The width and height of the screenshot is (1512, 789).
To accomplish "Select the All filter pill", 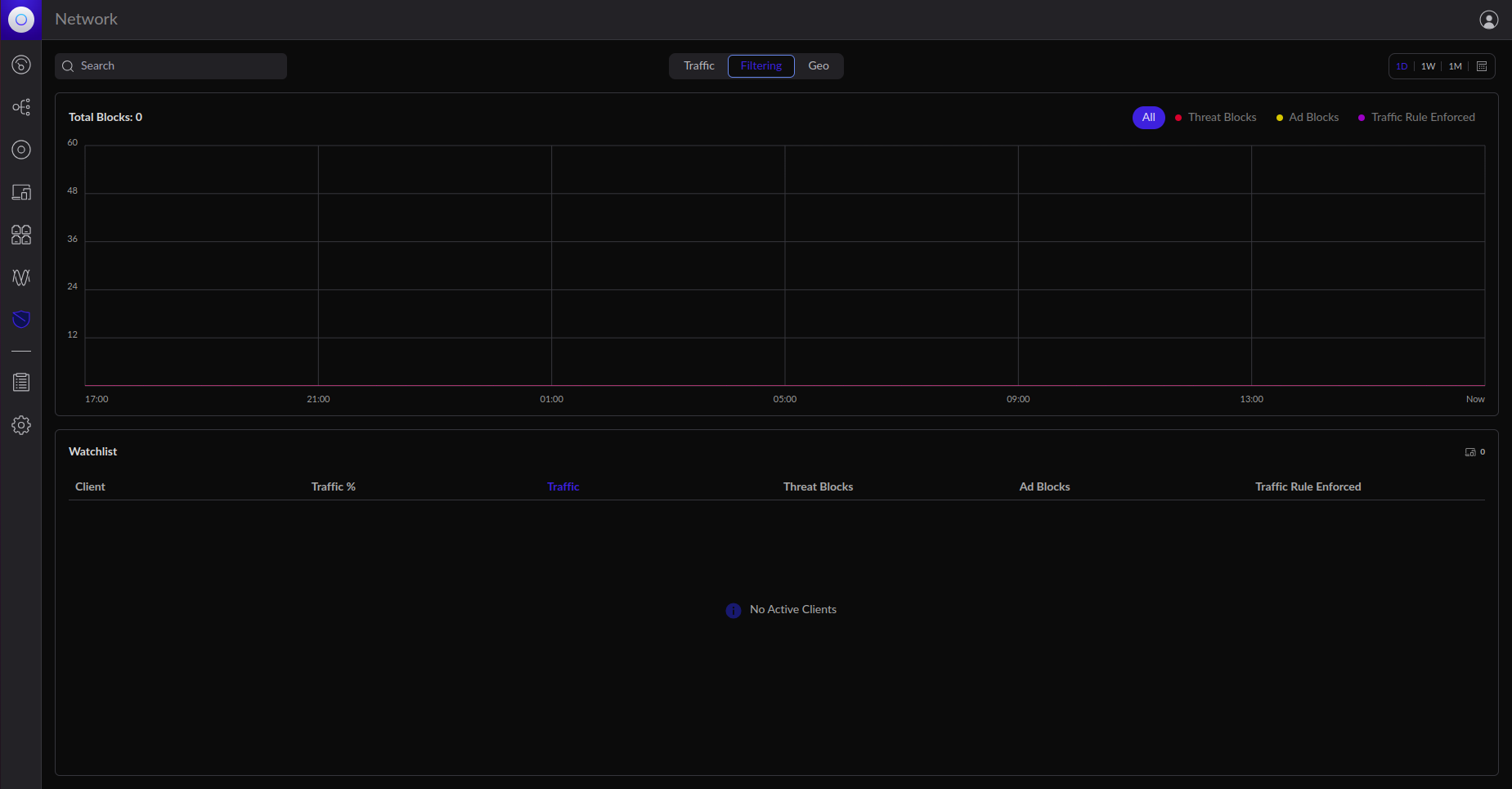I will click(x=1148, y=118).
